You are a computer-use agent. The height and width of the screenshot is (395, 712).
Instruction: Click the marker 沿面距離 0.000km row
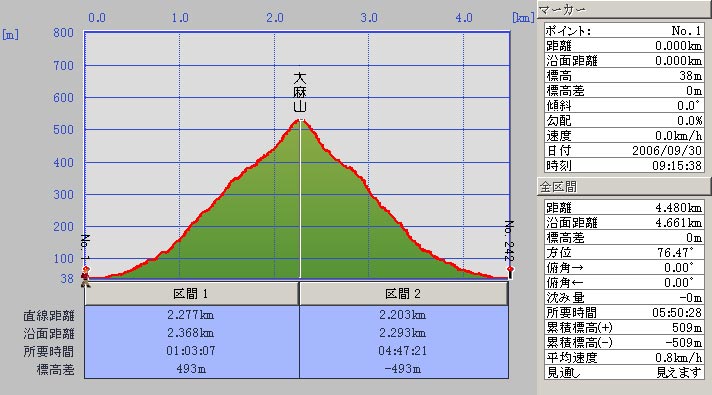624,61
